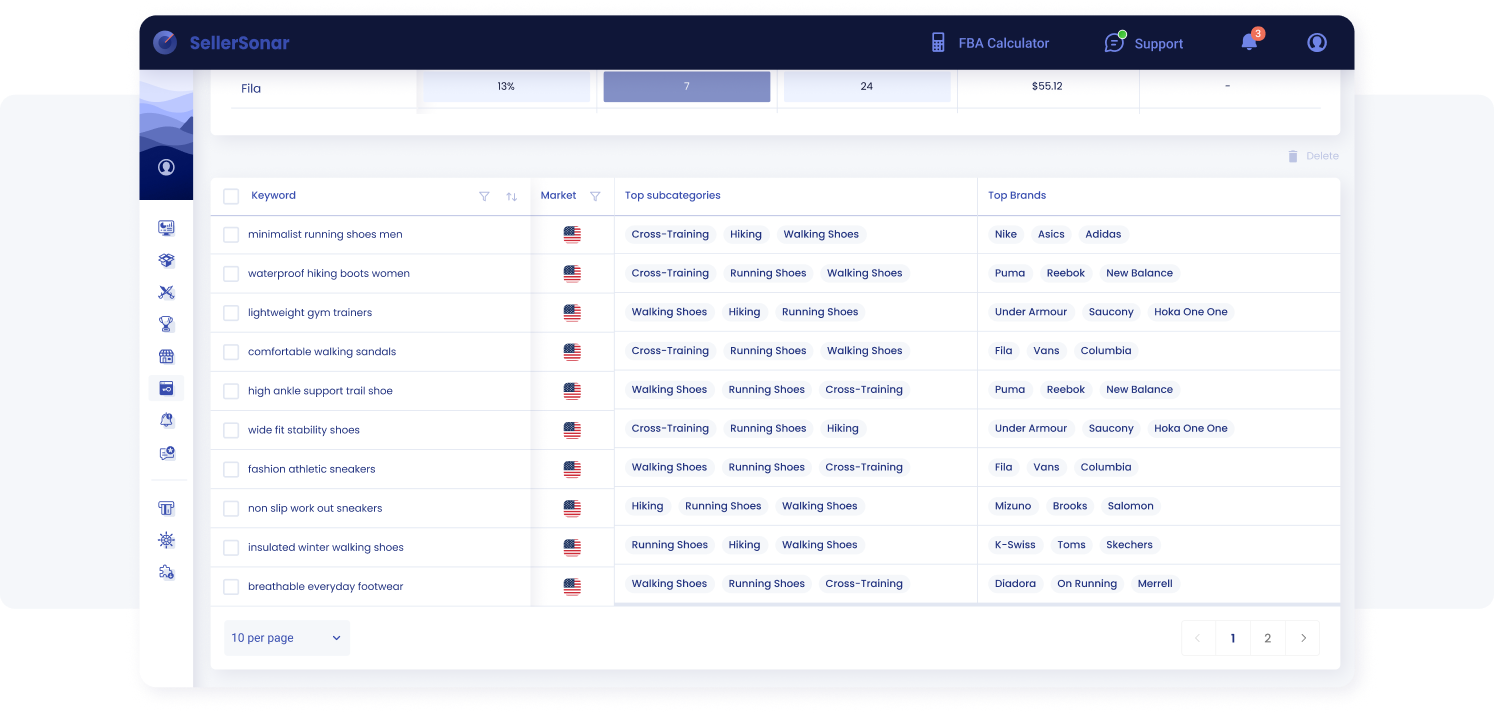The width and height of the screenshot is (1494, 713).
Task: Open the alerts bell icon in sidebar
Action: click(166, 421)
